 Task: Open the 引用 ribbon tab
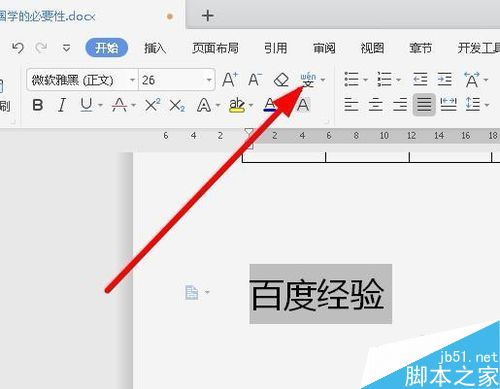click(275, 48)
